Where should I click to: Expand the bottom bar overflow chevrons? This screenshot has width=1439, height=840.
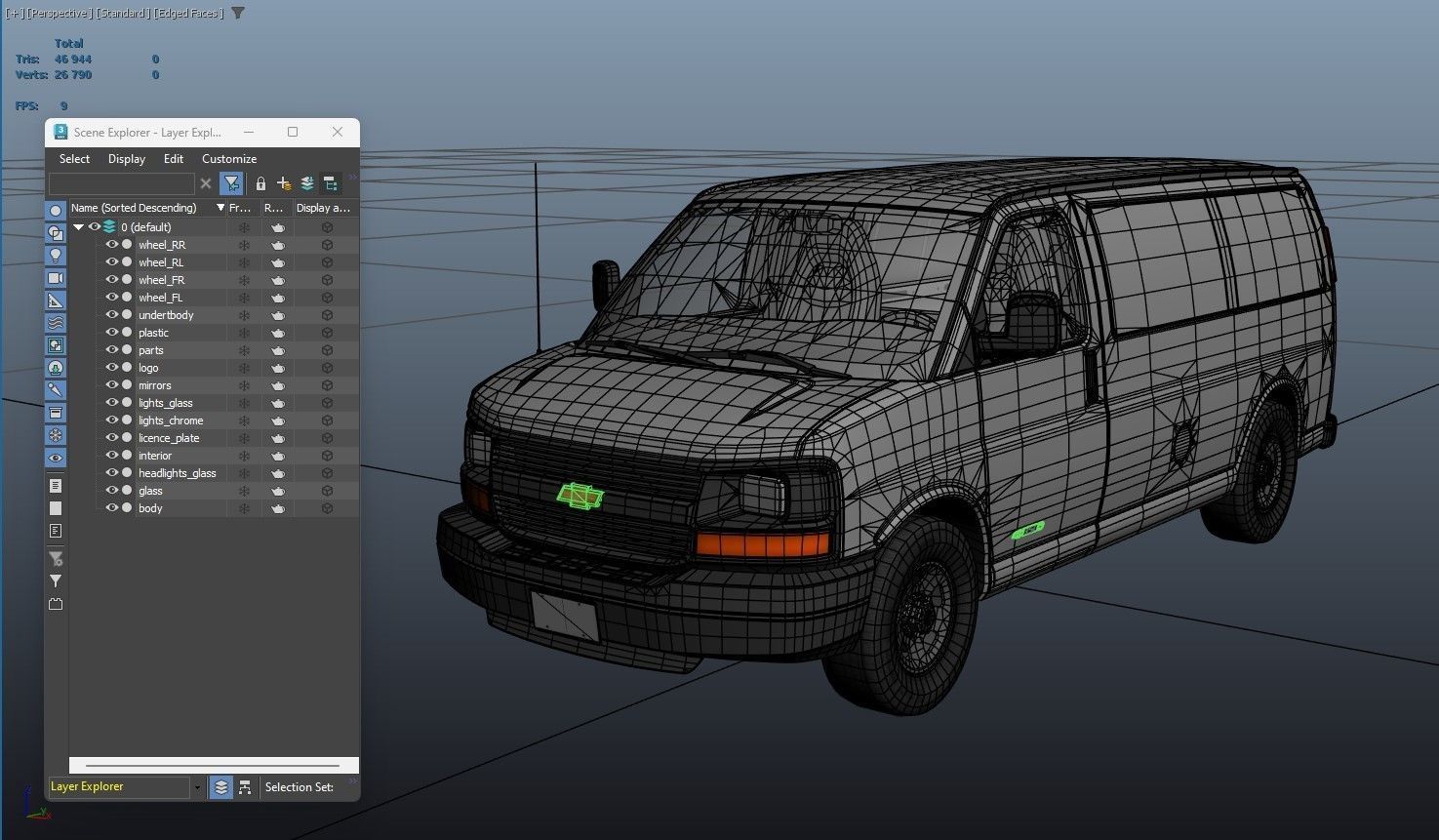(352, 781)
